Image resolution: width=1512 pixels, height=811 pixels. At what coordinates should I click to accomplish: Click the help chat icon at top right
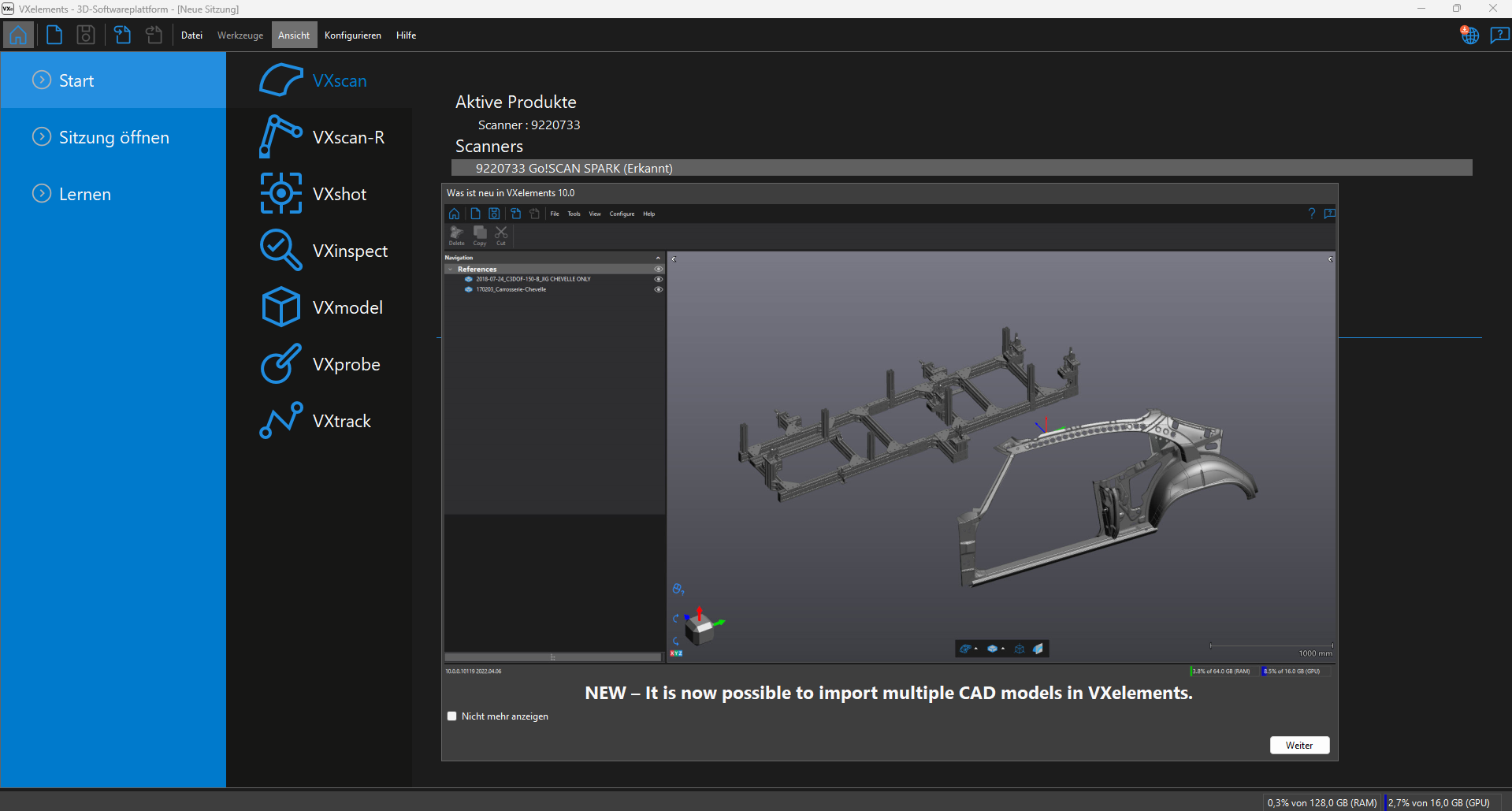pyautogui.click(x=1499, y=35)
